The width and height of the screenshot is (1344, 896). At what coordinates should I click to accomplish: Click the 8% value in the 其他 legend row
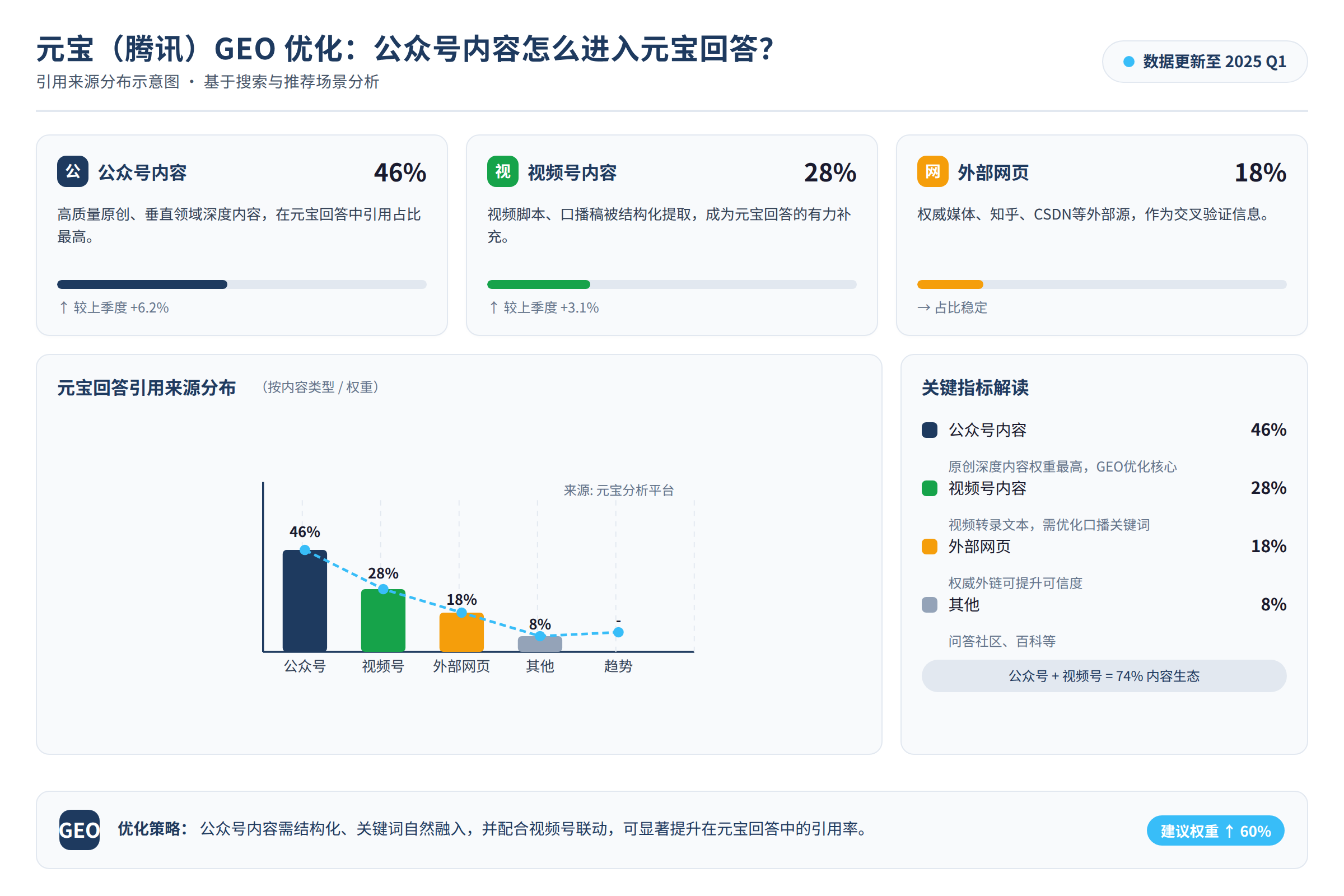coord(1273,605)
